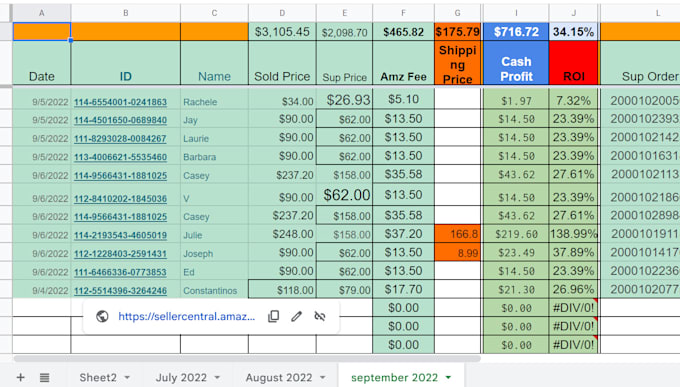Copy the sellercentral link with copy icon
Image resolution: width=680 pixels, height=387 pixels.
[x=273, y=316]
